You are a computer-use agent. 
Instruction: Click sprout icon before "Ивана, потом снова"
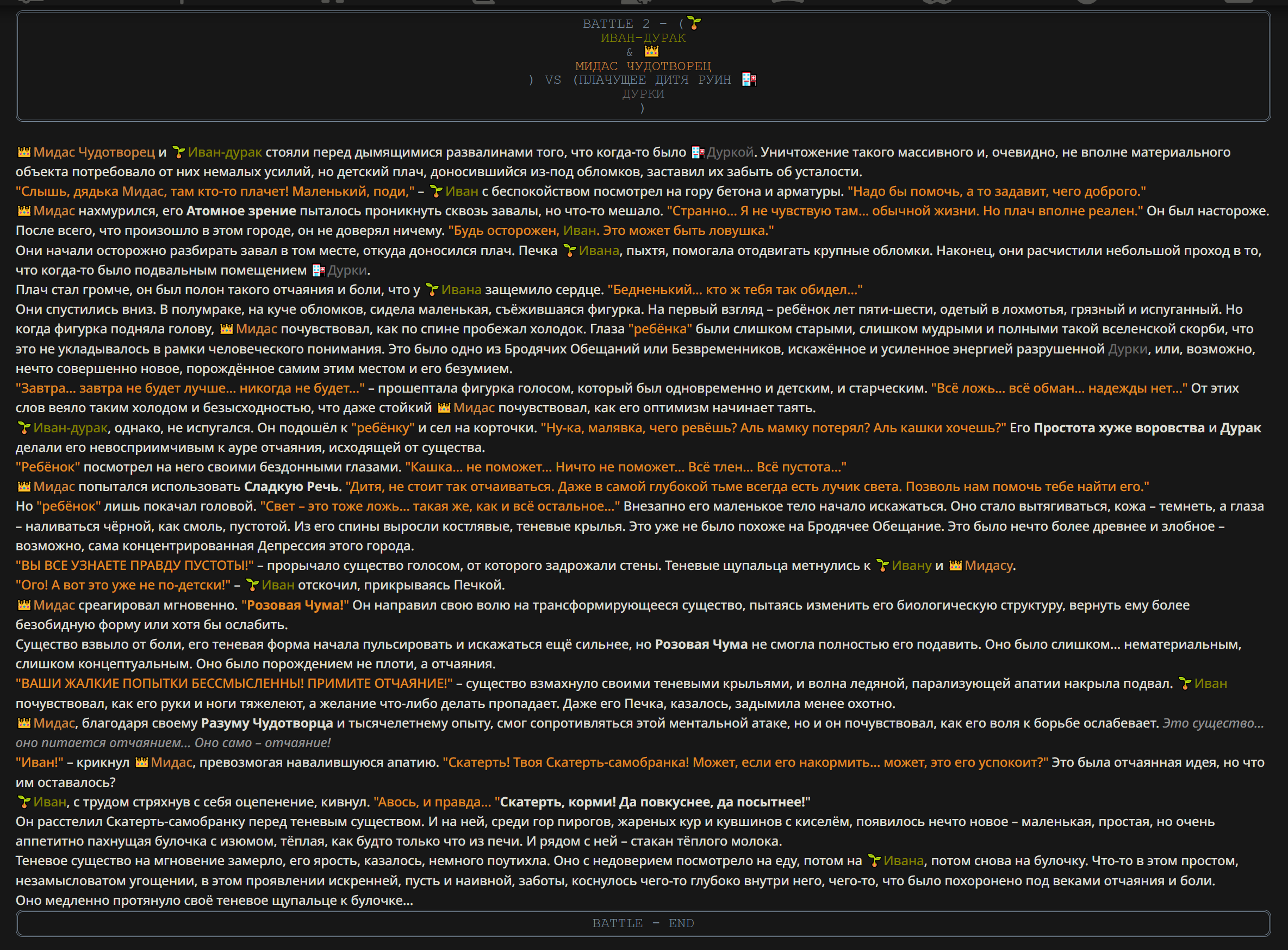click(x=874, y=860)
